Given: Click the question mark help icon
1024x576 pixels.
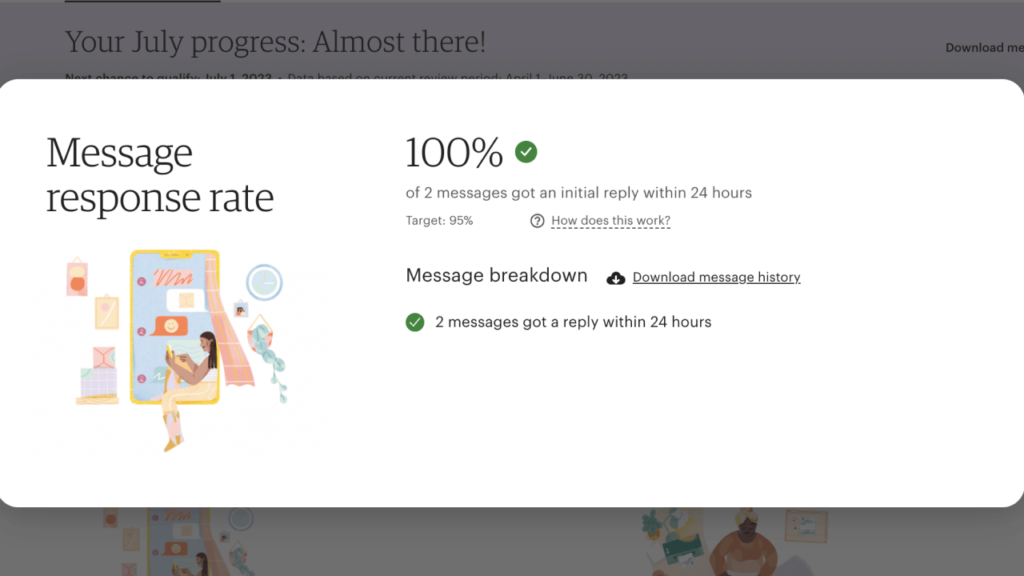Looking at the screenshot, I should point(537,221).
